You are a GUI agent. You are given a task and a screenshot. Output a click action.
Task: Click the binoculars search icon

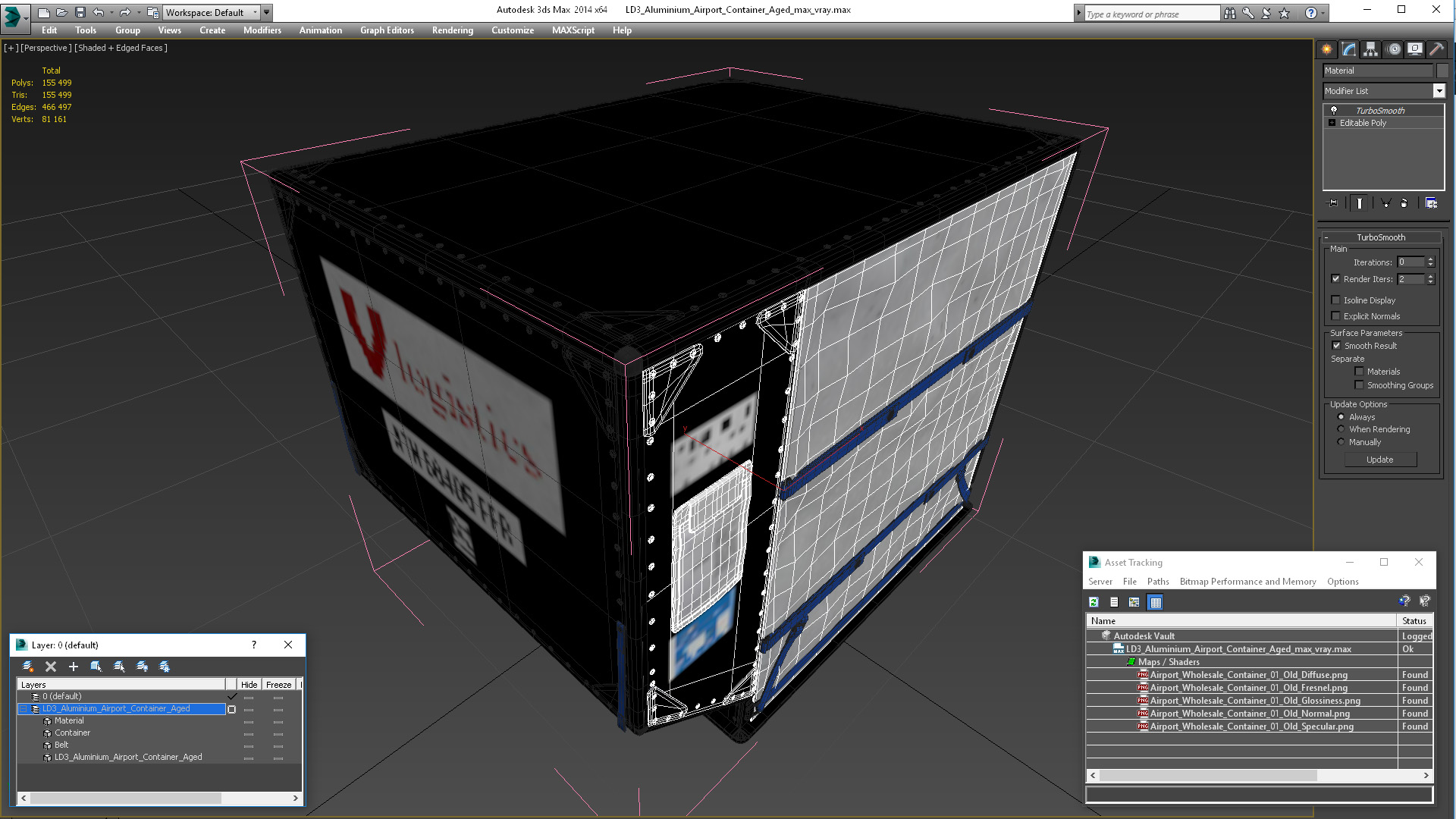(1230, 13)
